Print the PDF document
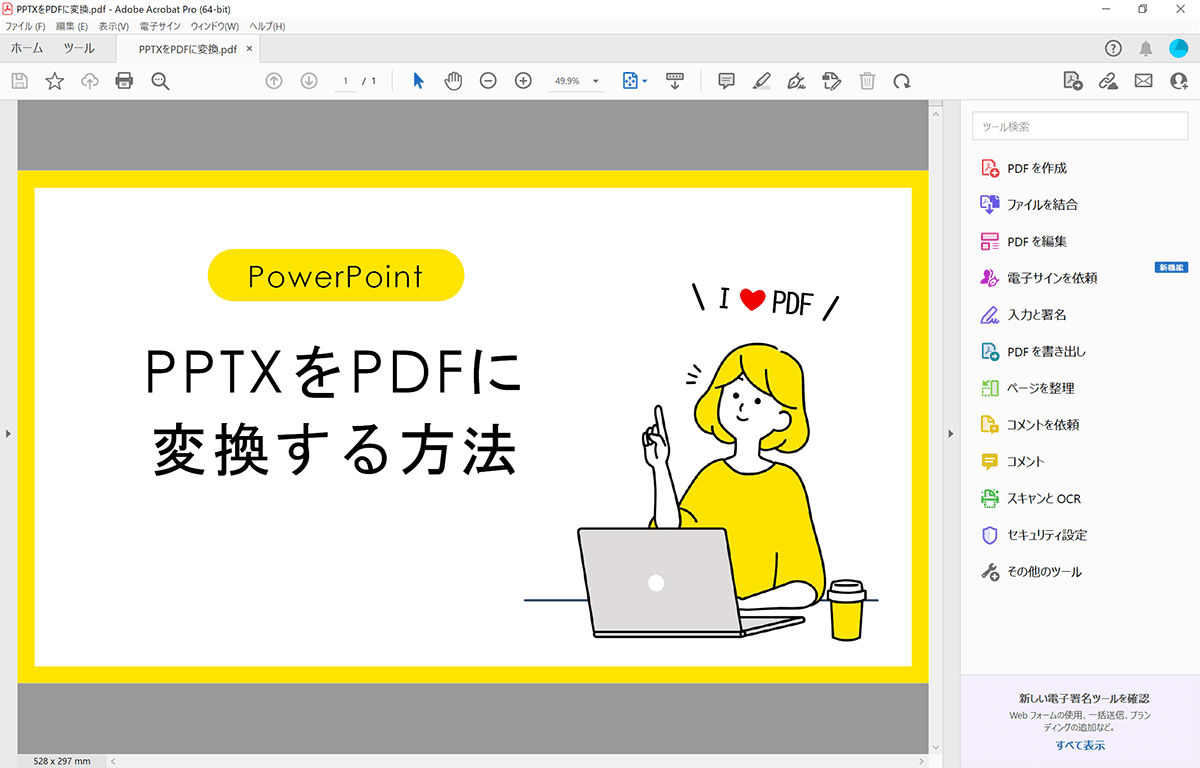This screenshot has height=768, width=1200. point(124,81)
